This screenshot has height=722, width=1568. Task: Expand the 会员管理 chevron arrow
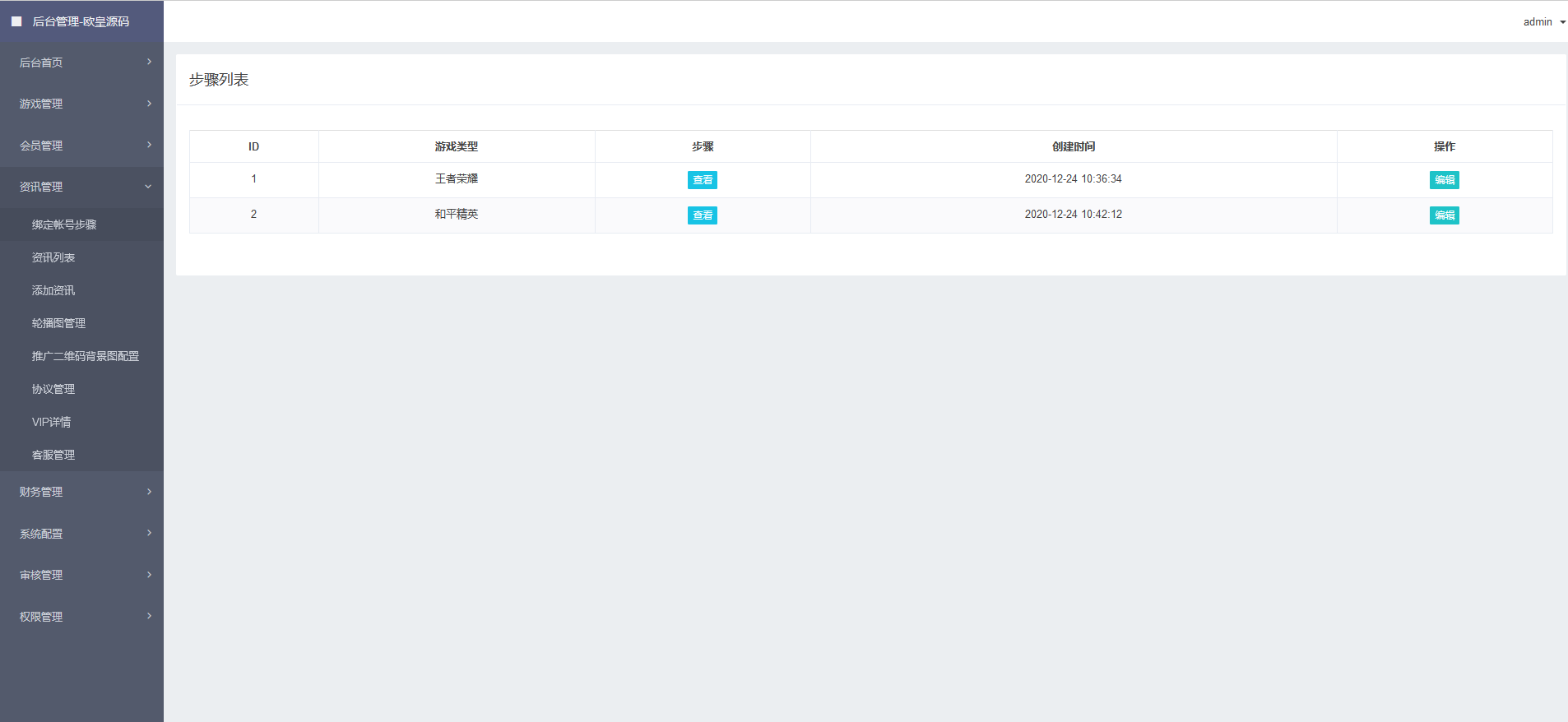(x=149, y=145)
